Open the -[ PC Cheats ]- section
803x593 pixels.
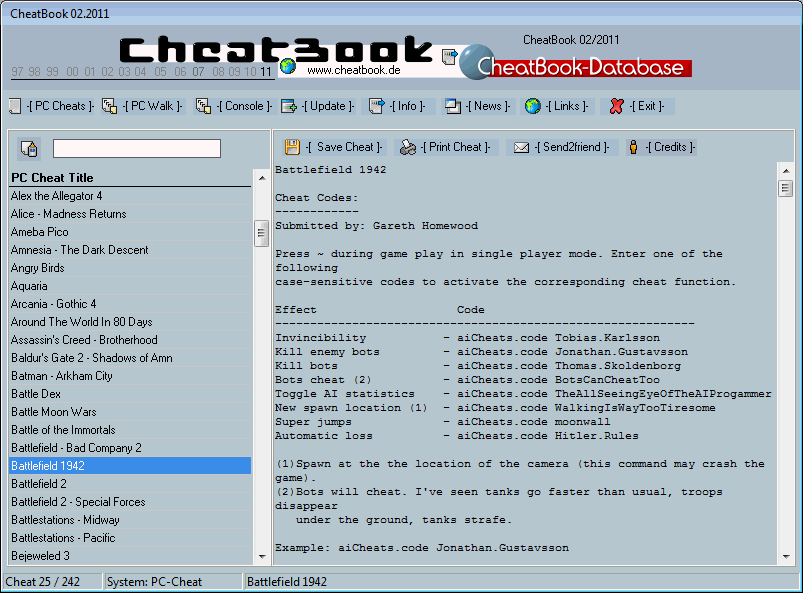coord(60,107)
